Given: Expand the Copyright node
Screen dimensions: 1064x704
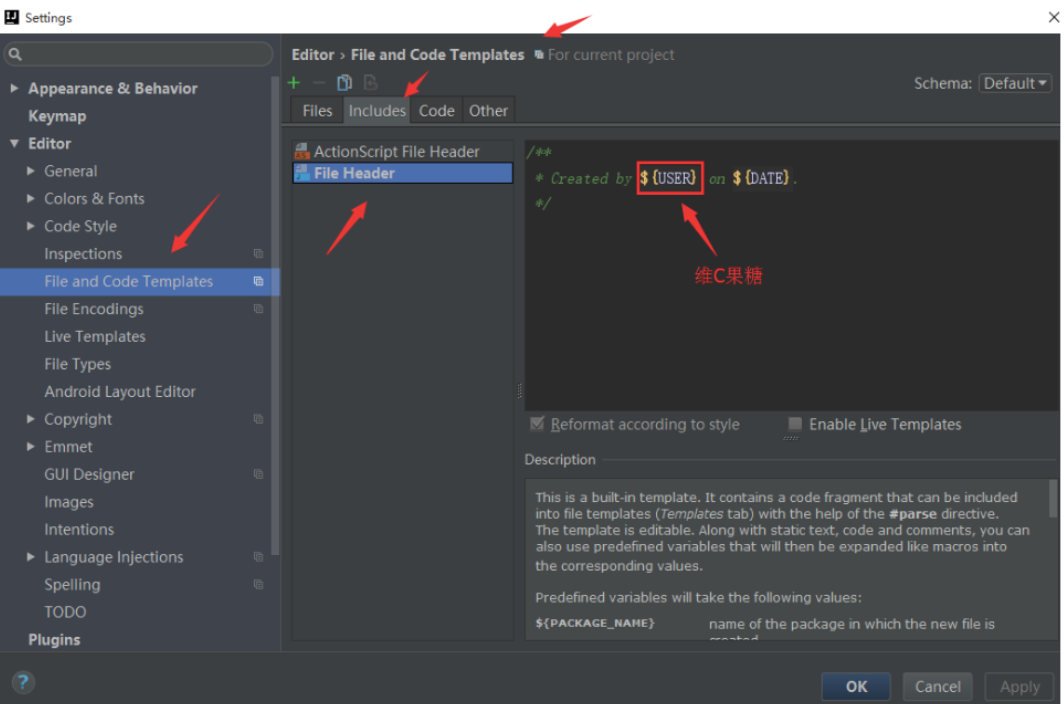Looking at the screenshot, I should 31,419.
